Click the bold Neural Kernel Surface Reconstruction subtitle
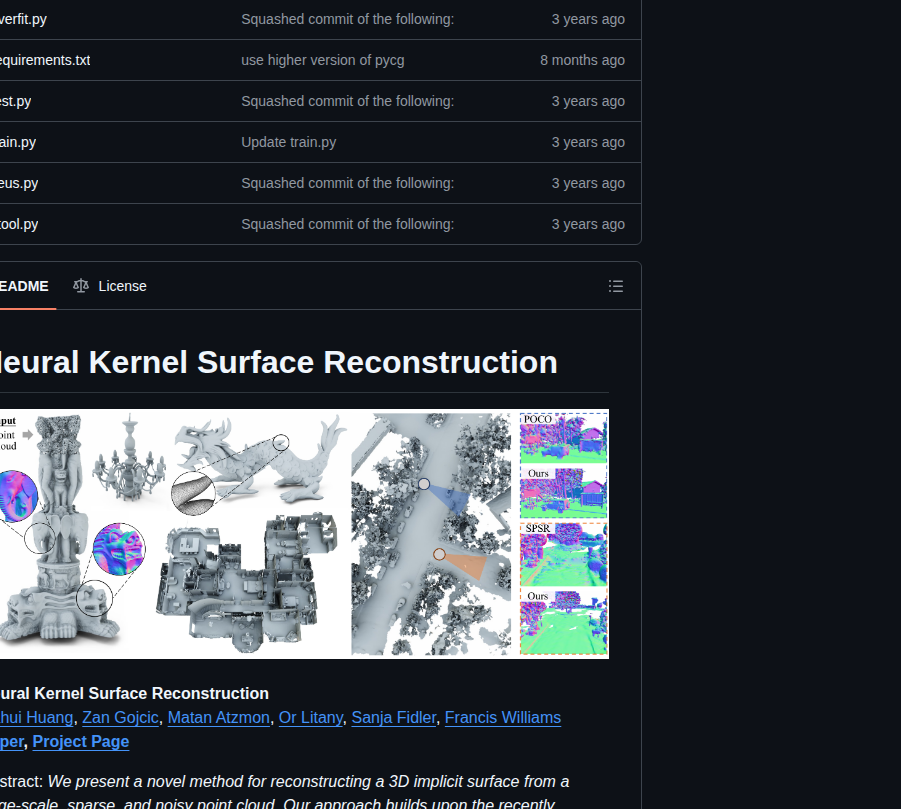The height and width of the screenshot is (809, 901). (134, 694)
